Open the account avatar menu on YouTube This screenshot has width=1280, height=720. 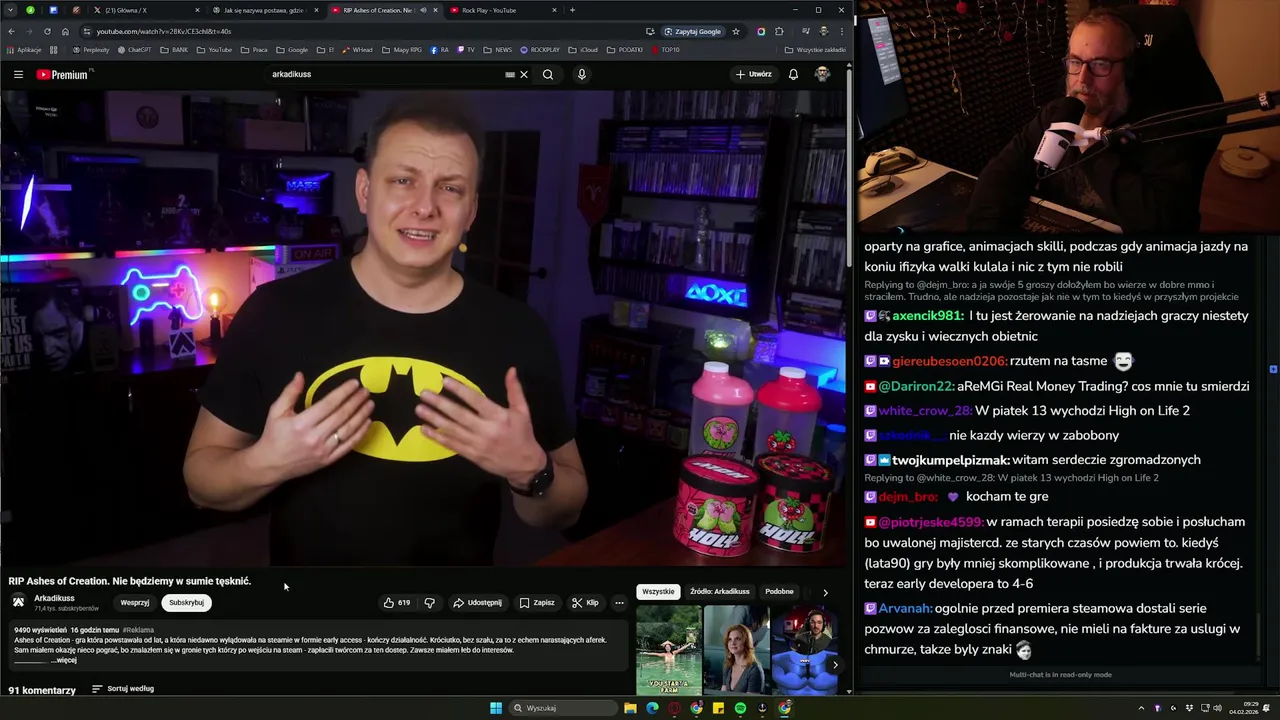[822, 74]
